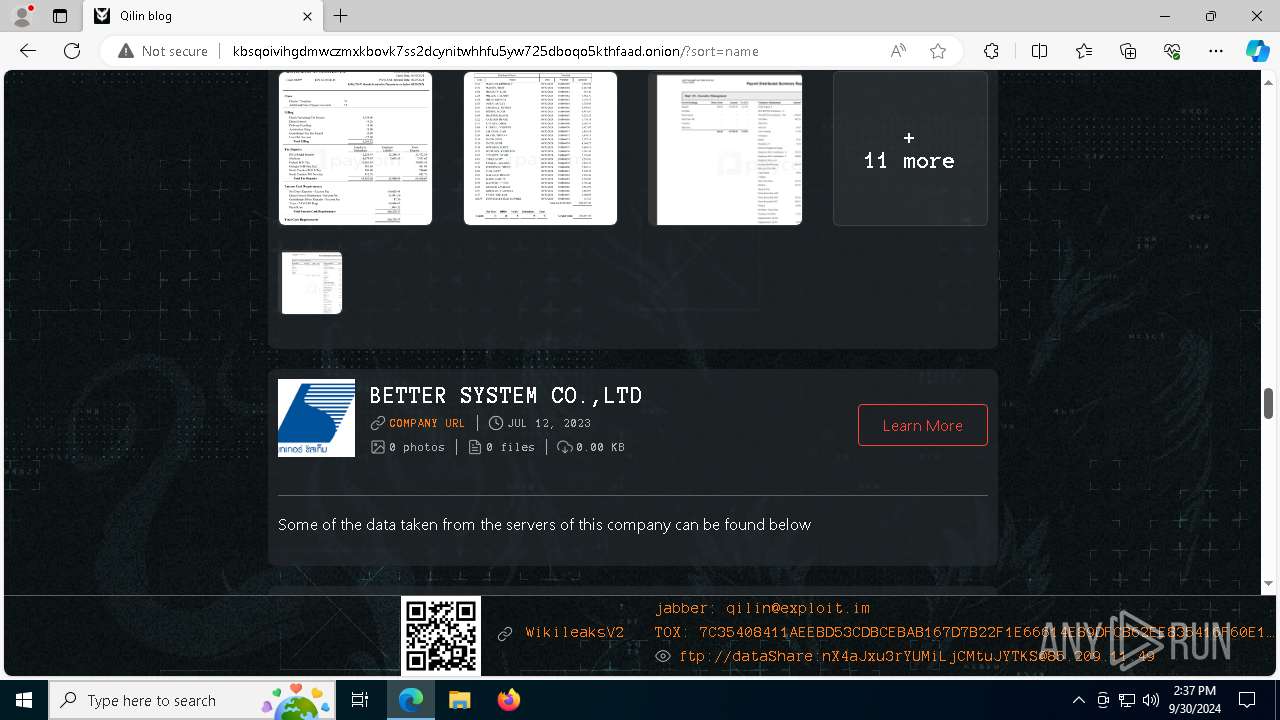Open the second table document thumbnail
Viewport: 1280px width, 720px height.
pyautogui.click(x=540, y=148)
